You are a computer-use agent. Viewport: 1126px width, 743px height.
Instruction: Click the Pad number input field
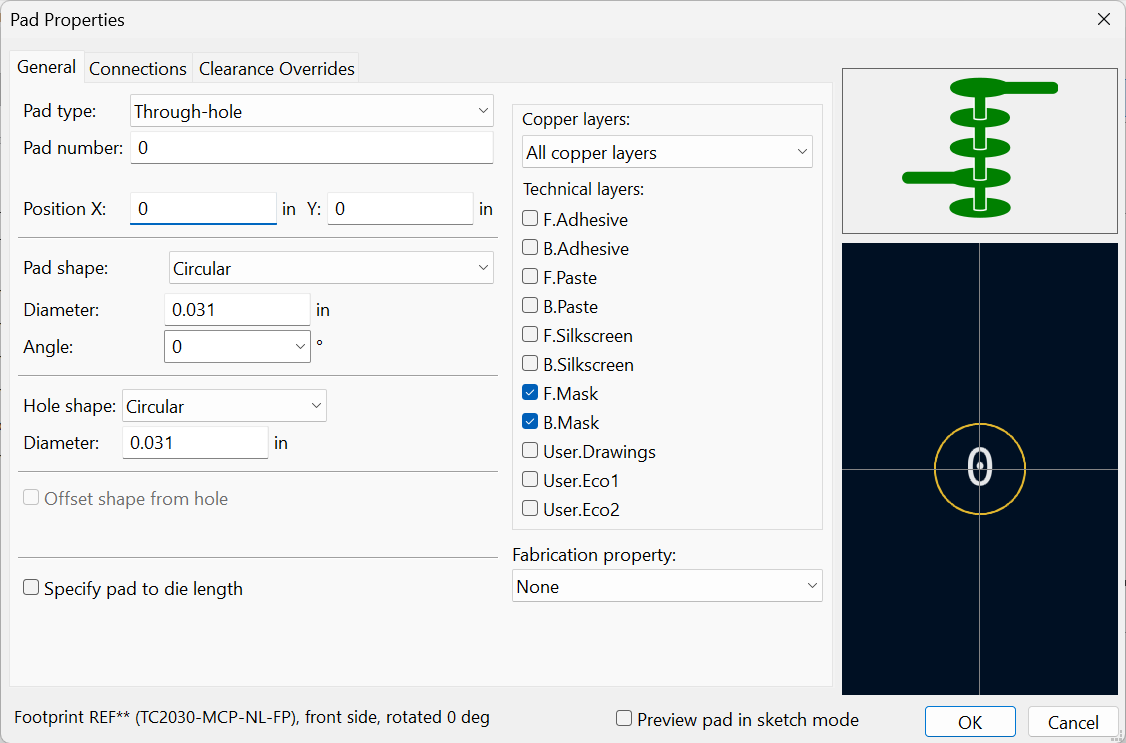[x=312, y=148]
